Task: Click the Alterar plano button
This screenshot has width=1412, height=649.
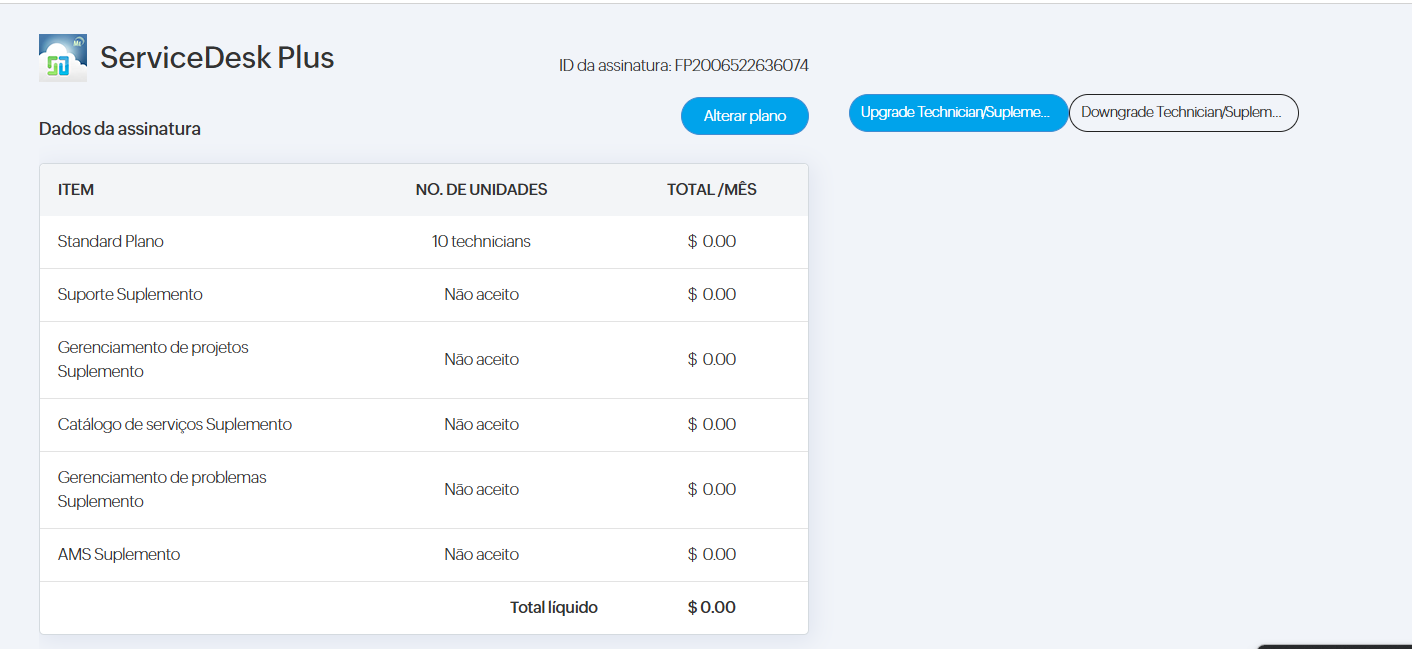Action: point(744,116)
